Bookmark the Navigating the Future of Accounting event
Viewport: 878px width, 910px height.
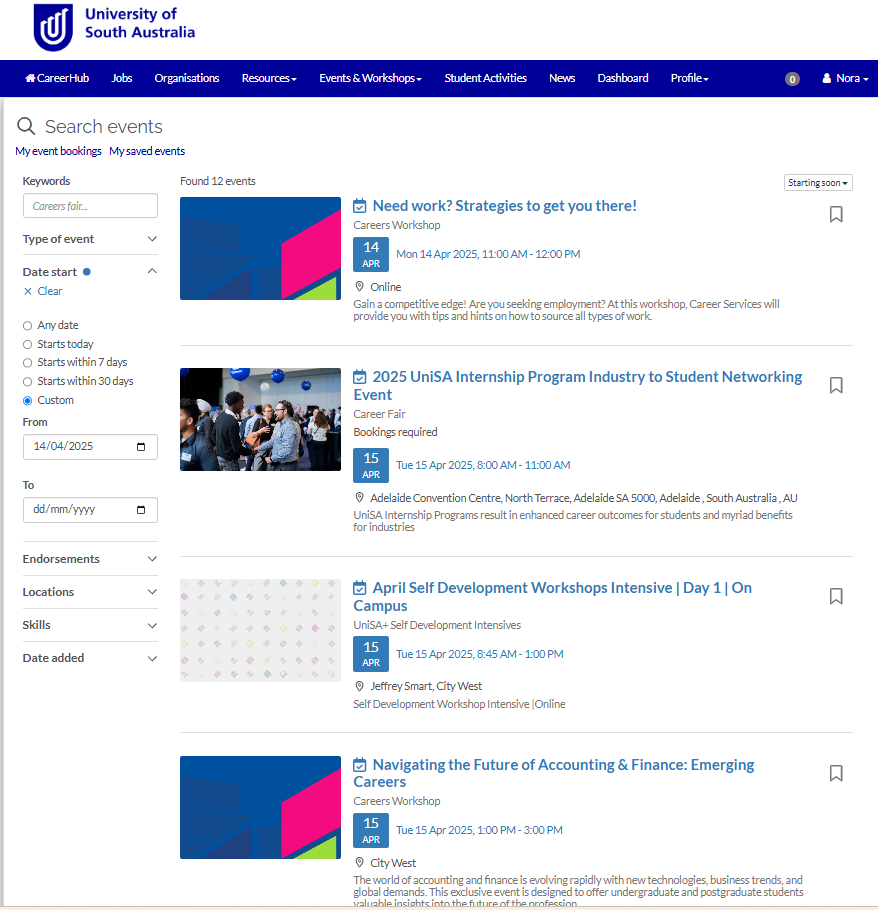pyautogui.click(x=836, y=773)
